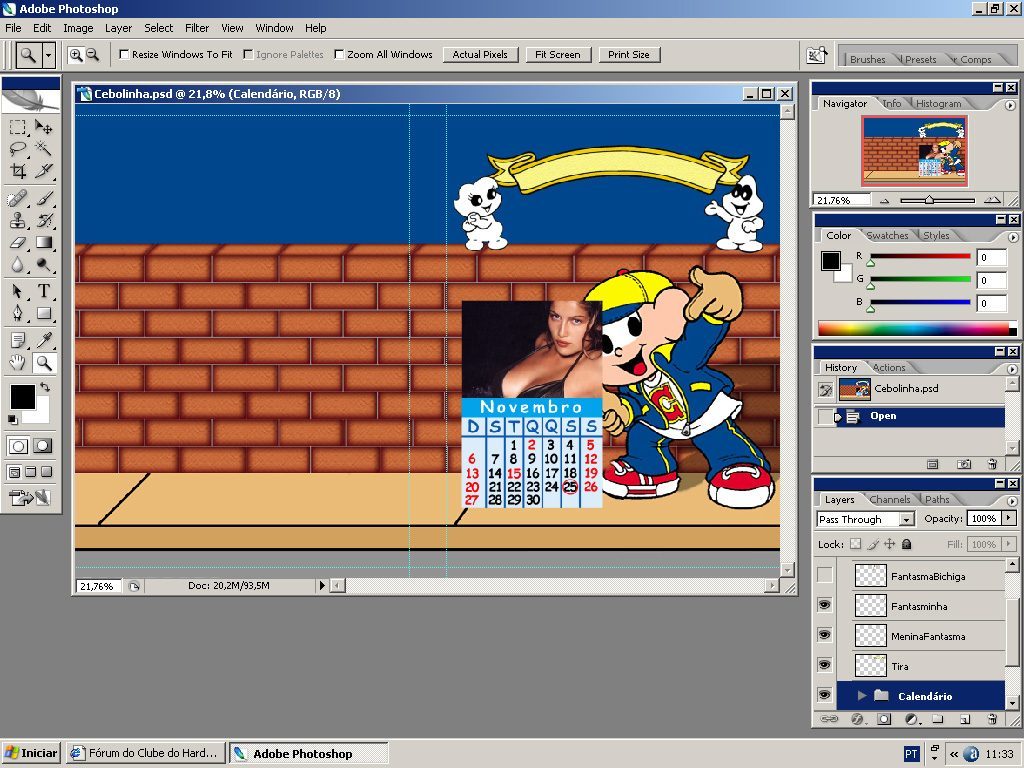Select the Brush tool
The width and height of the screenshot is (1024, 768).
[43, 198]
